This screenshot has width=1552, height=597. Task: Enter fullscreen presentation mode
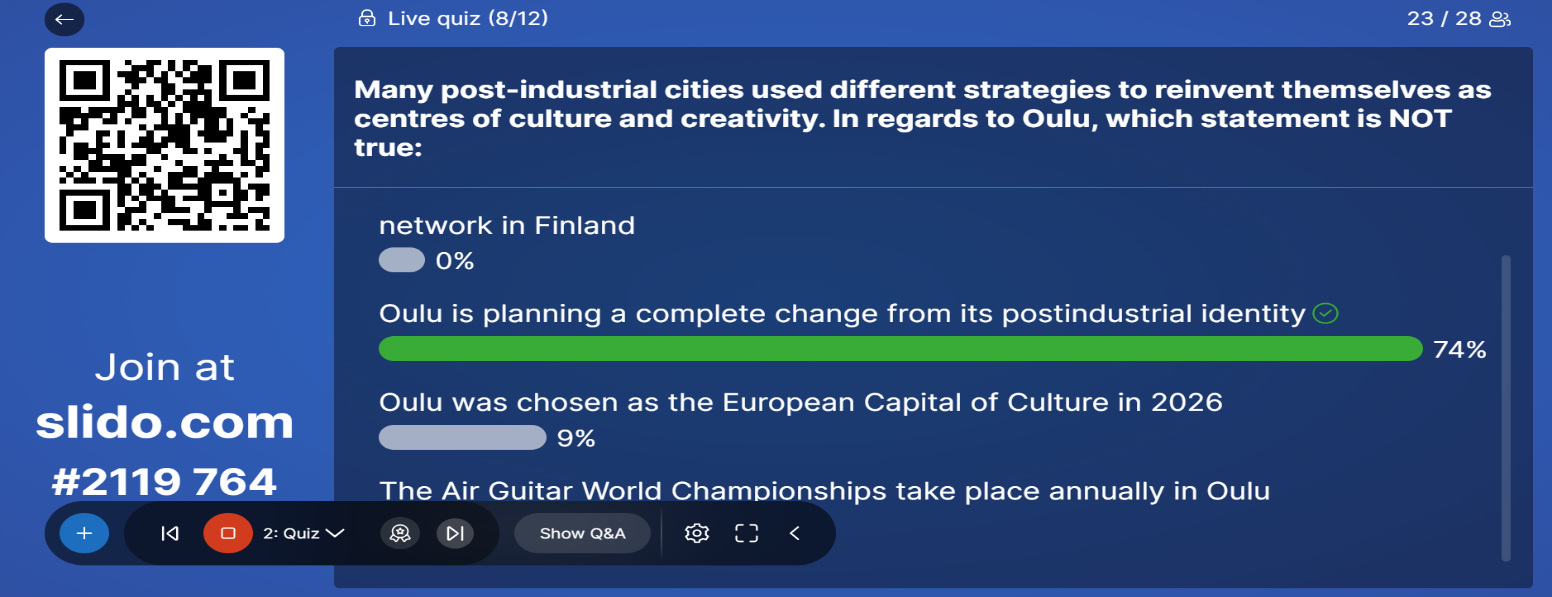747,533
